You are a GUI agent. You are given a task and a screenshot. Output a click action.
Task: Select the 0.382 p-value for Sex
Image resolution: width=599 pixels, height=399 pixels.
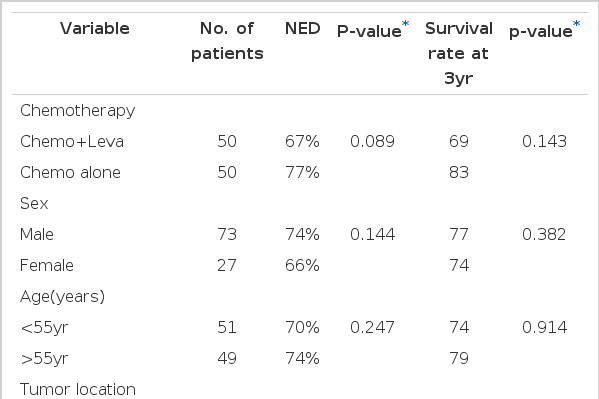pyautogui.click(x=544, y=235)
